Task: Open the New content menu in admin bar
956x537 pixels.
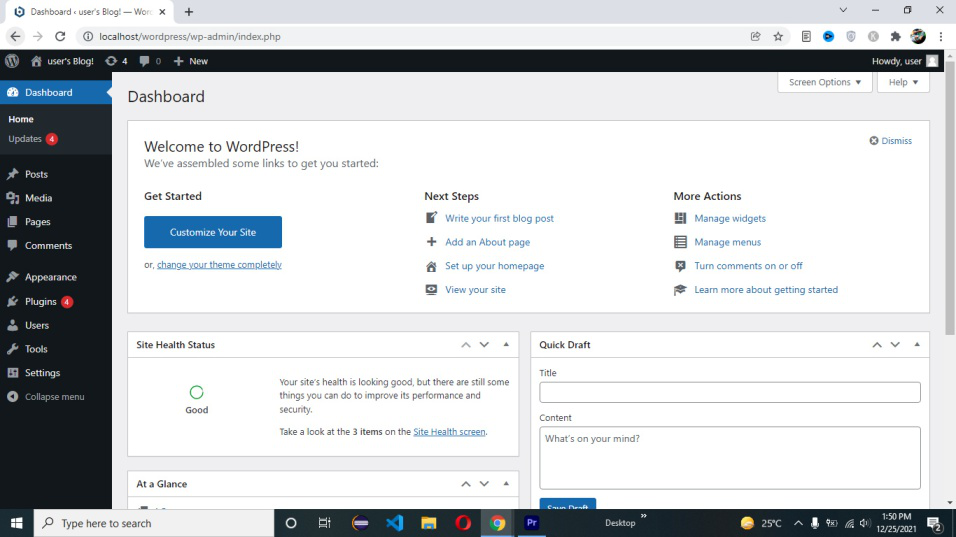Action: (x=191, y=61)
